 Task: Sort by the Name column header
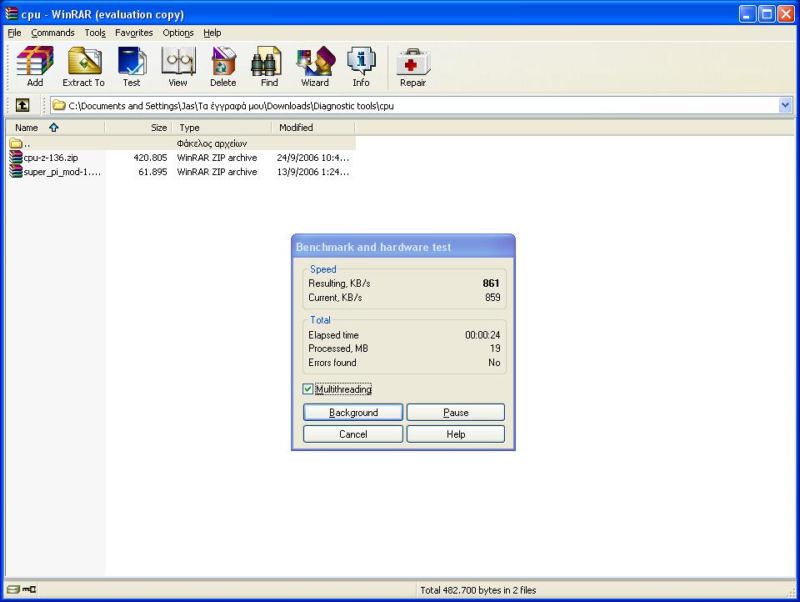tap(55, 128)
